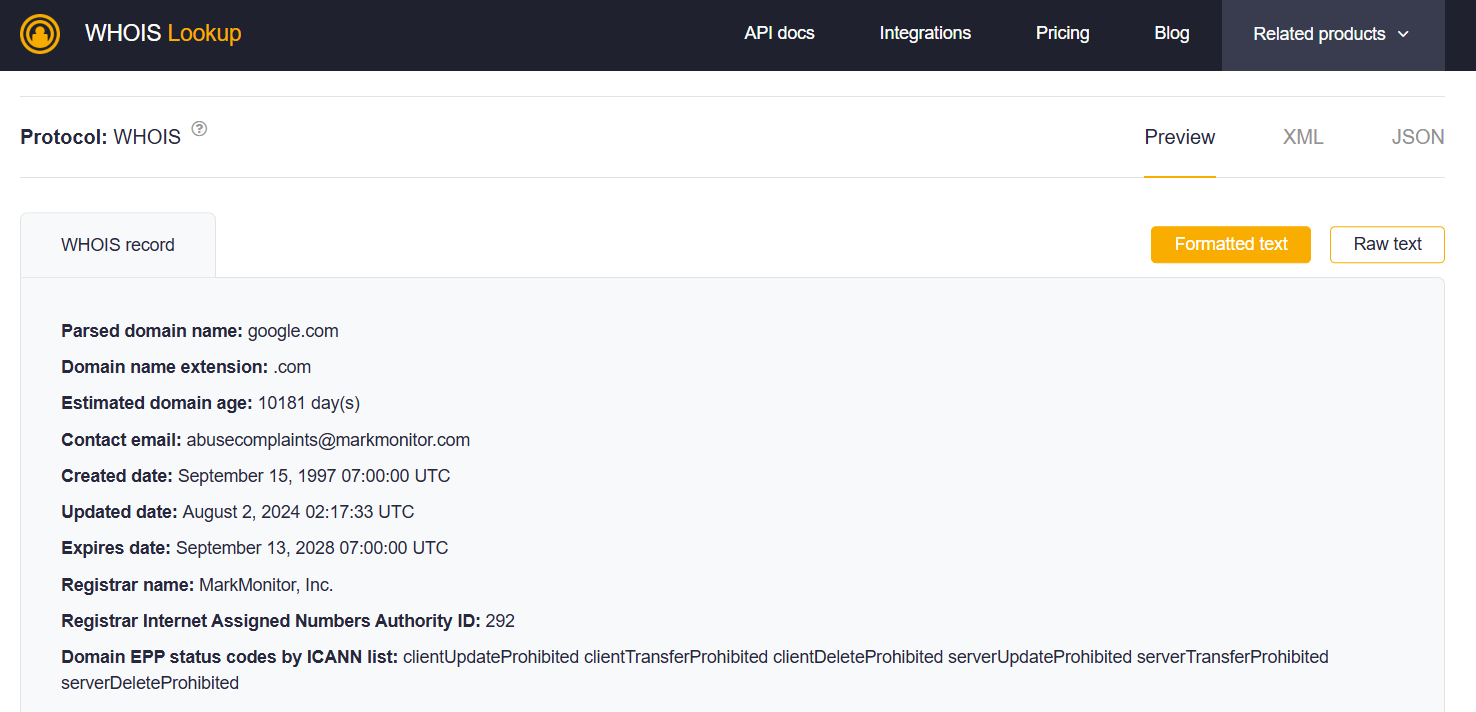
Task: Click the Registrar Internet Assigned Numbers Authority ID label
Action: pos(271,621)
